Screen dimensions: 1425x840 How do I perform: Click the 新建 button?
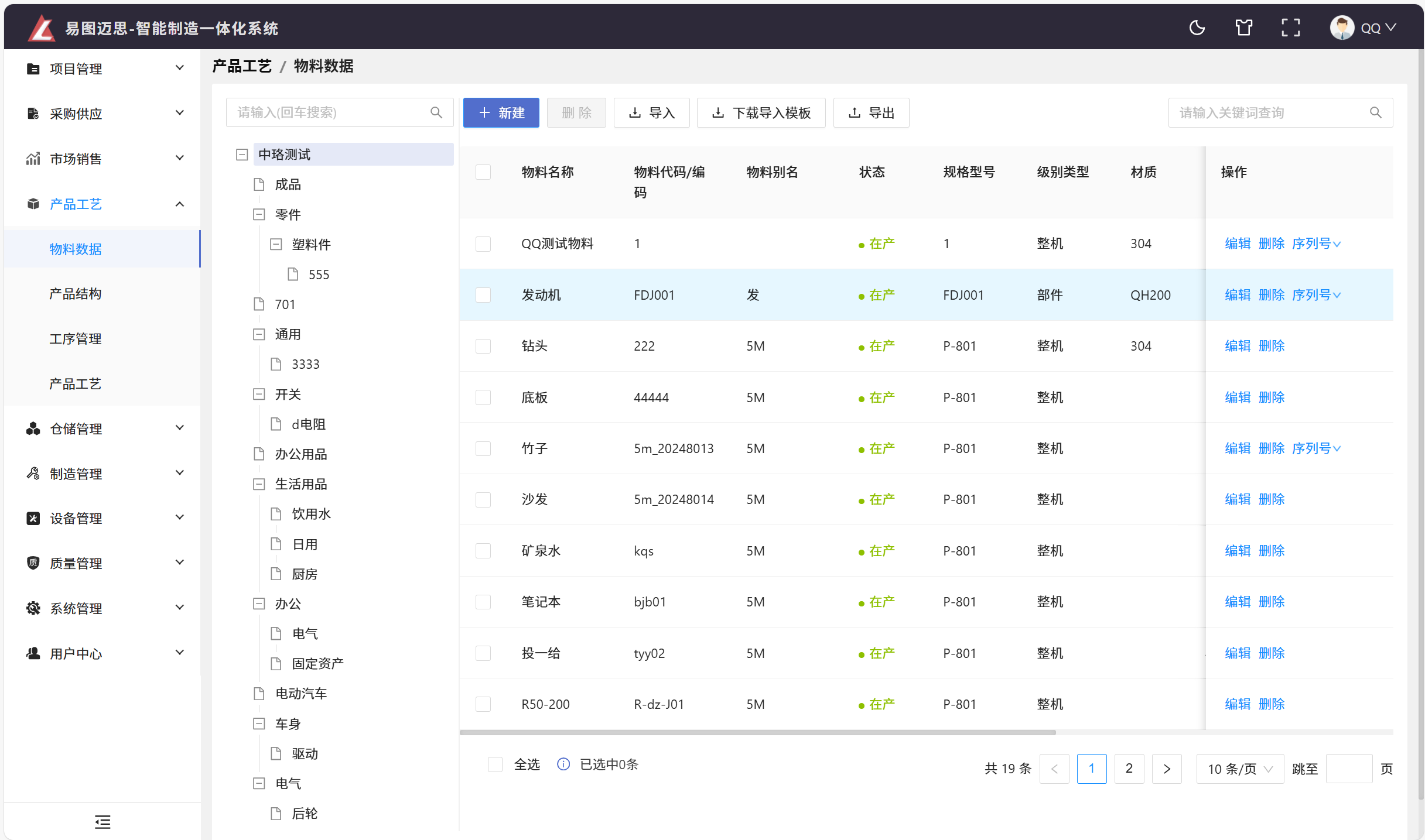point(501,112)
